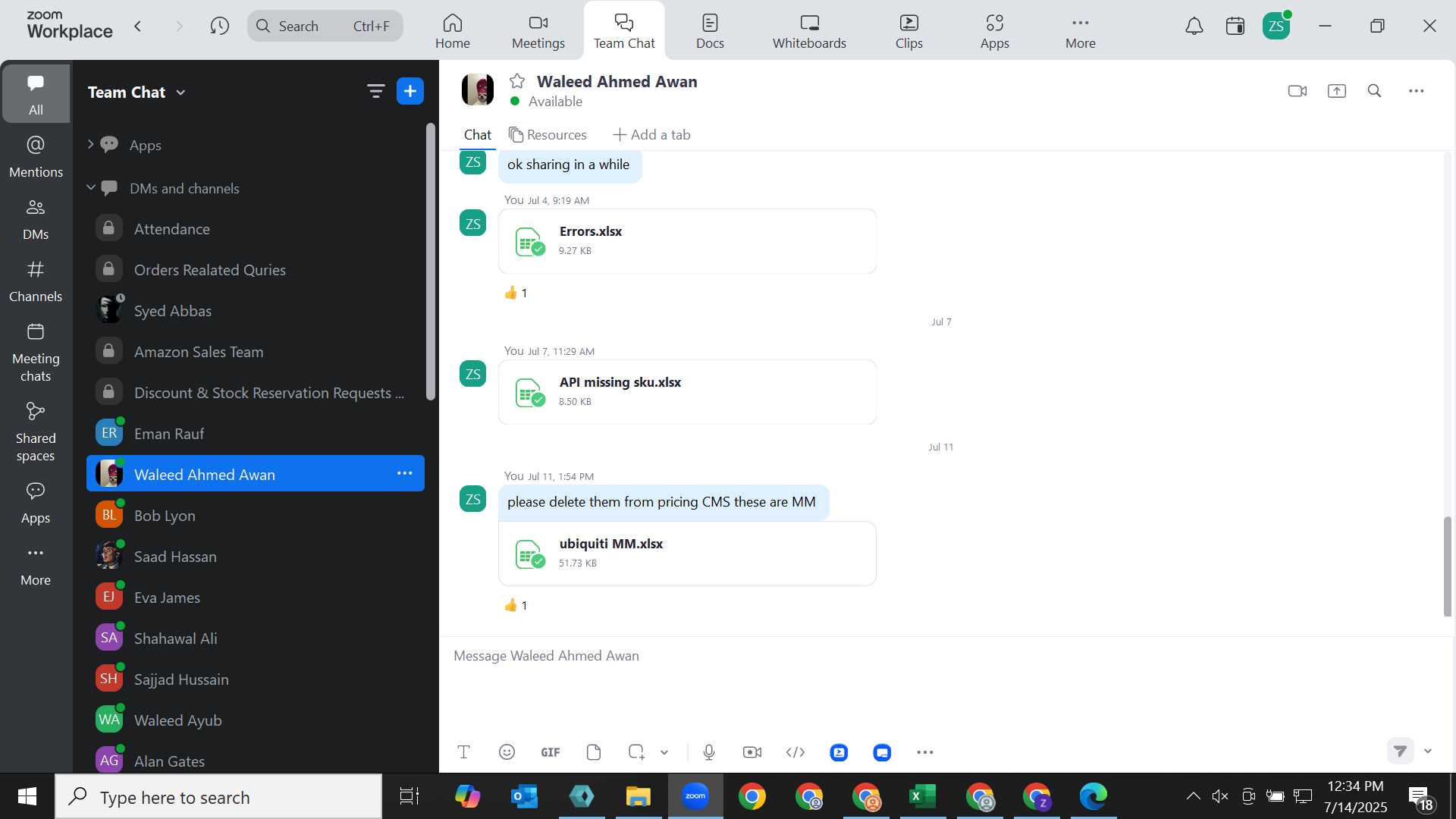Click the messages pane scrollbar
This screenshot has width=1456, height=819.
pos(1447,566)
